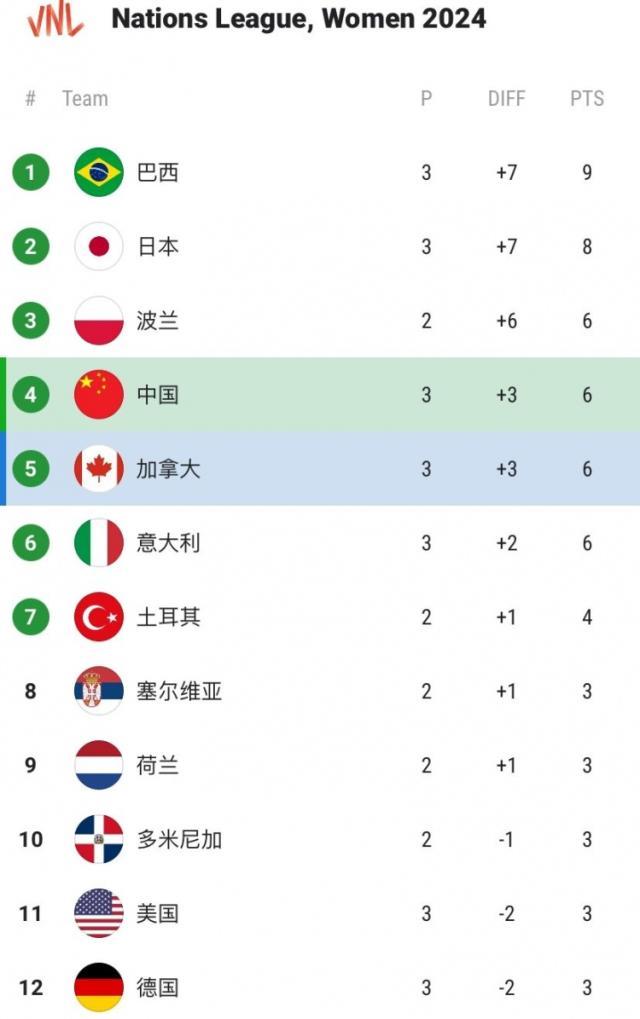Click the Italy flag icon

[x=98, y=542]
